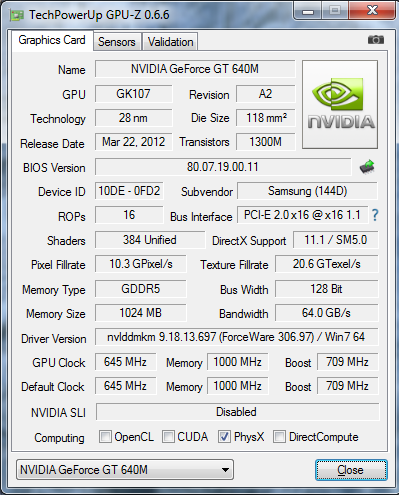Click the Close button
This screenshot has height=495, width=399.
click(x=351, y=470)
